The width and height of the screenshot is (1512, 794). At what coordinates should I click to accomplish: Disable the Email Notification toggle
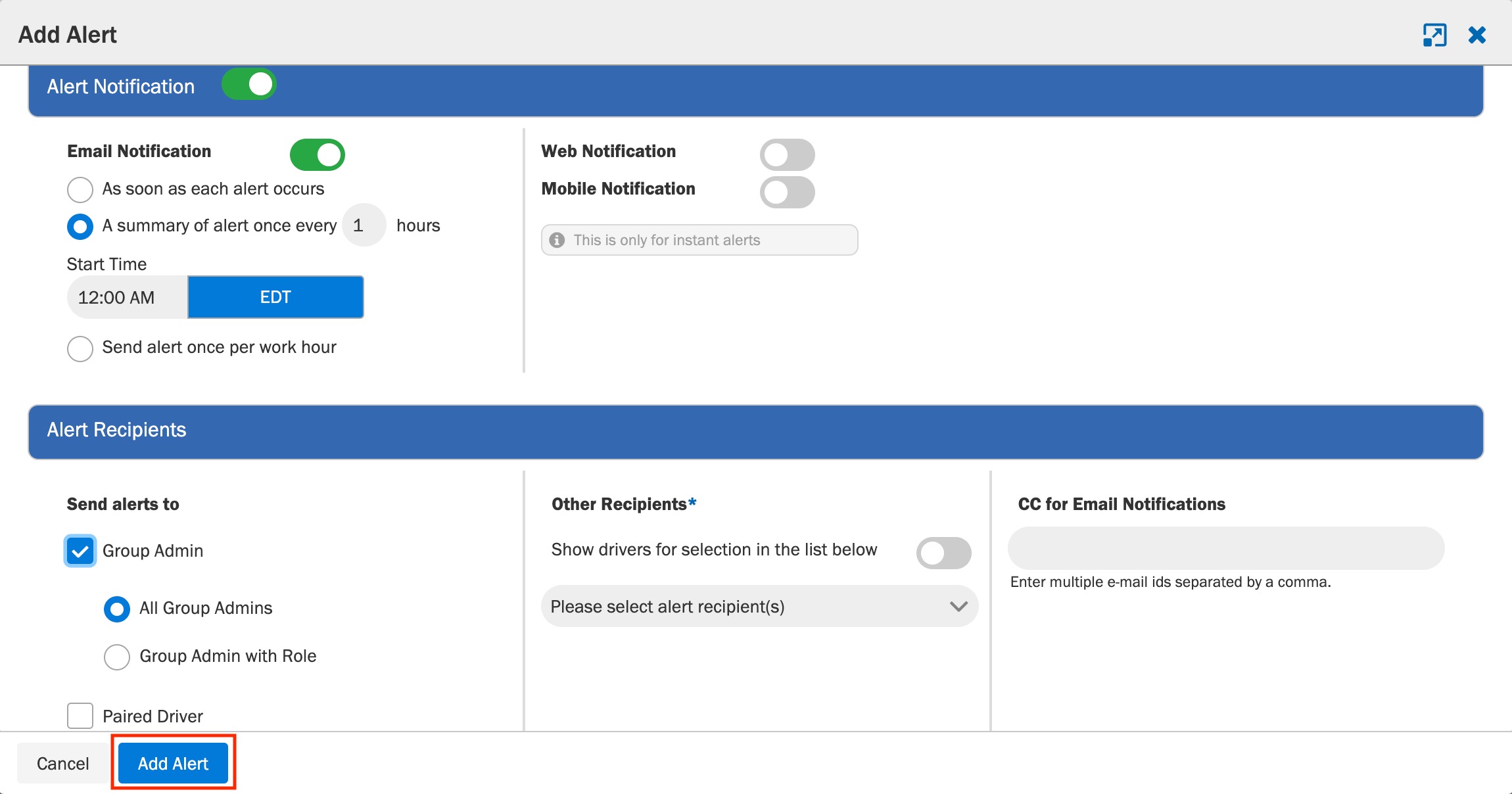[x=318, y=154]
